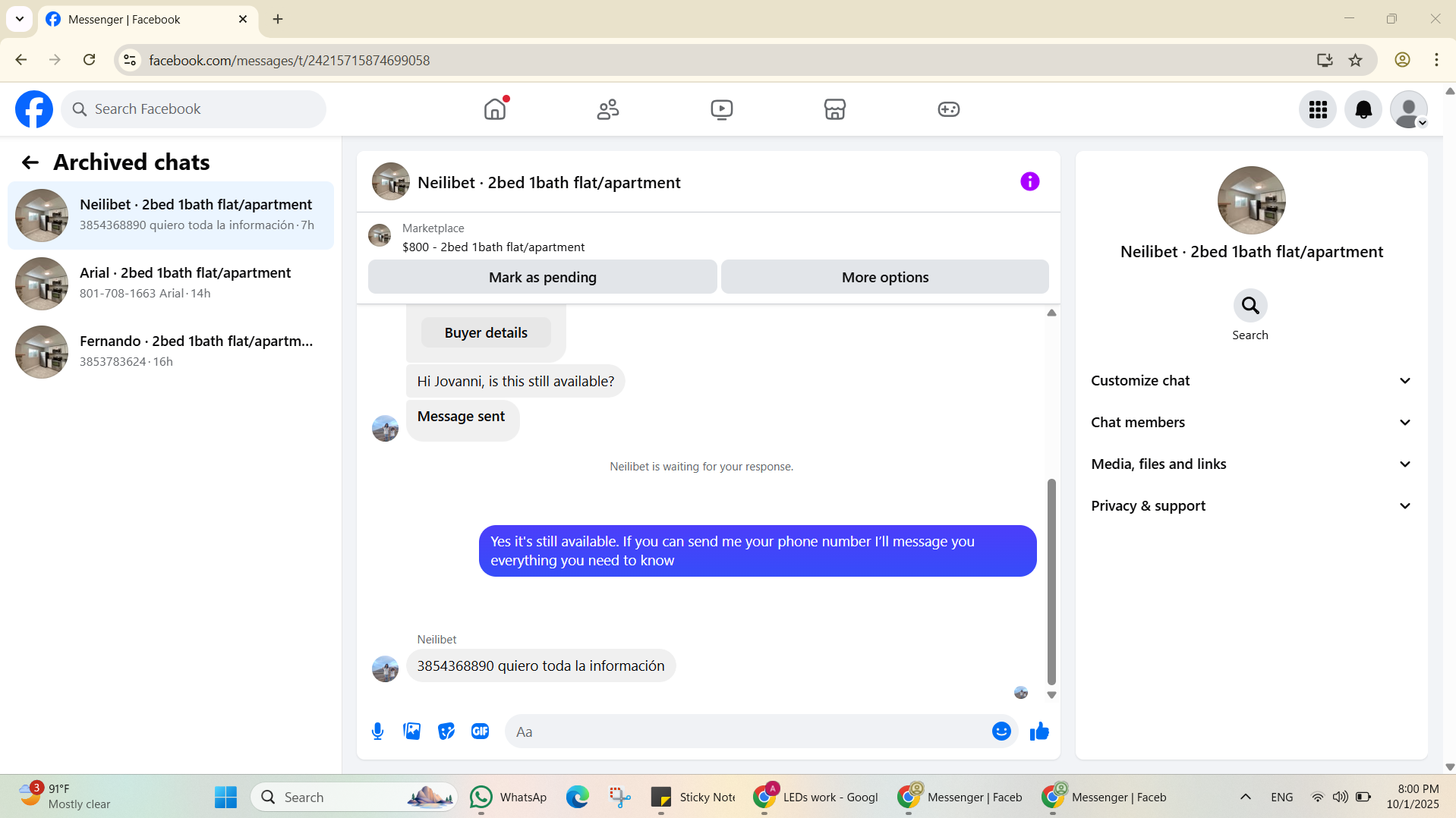This screenshot has width=1456, height=818.
Task: Open the account profile avatar menu
Action: click(1409, 109)
